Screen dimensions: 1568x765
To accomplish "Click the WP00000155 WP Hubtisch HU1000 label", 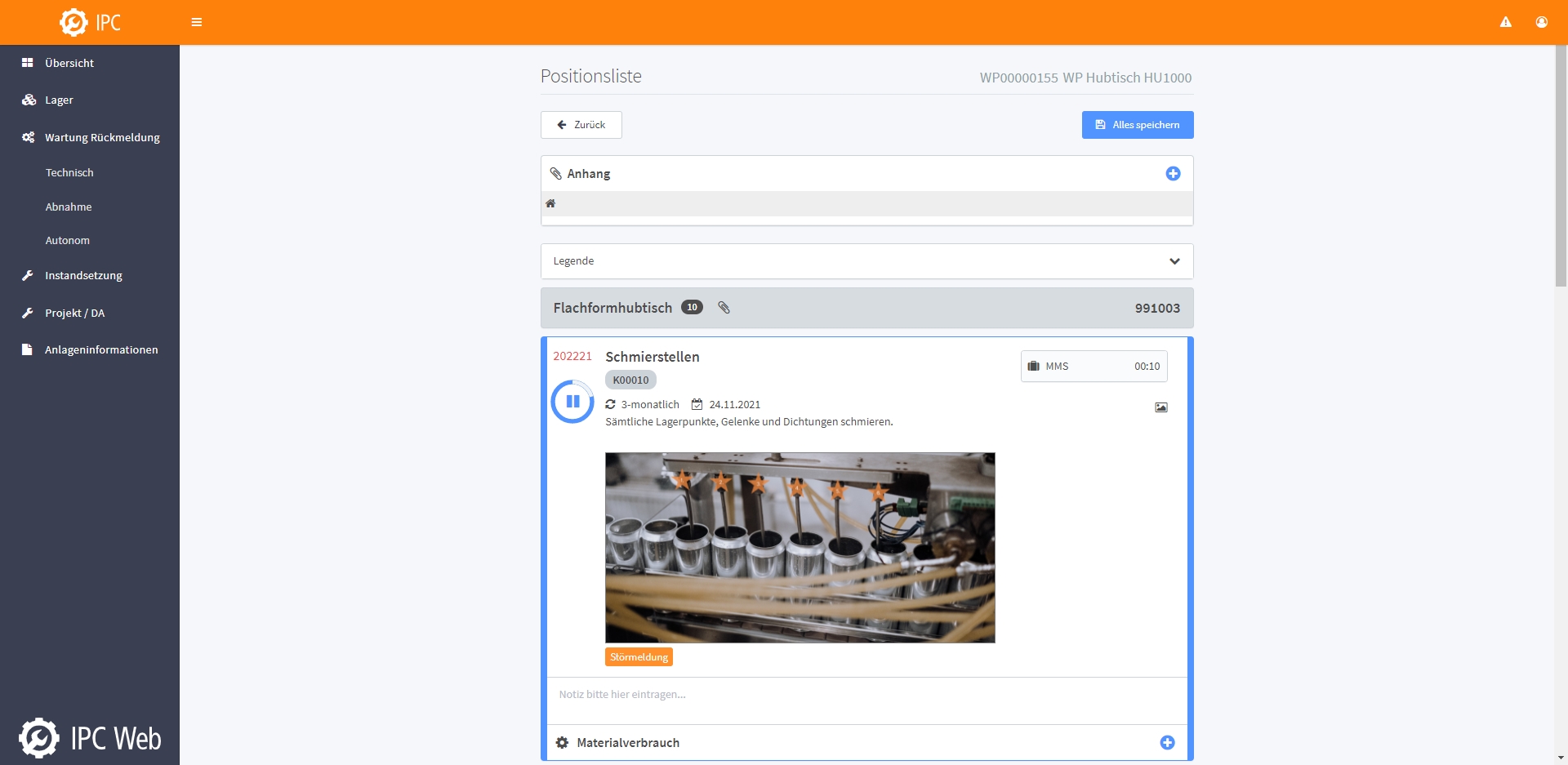I will (1085, 78).
